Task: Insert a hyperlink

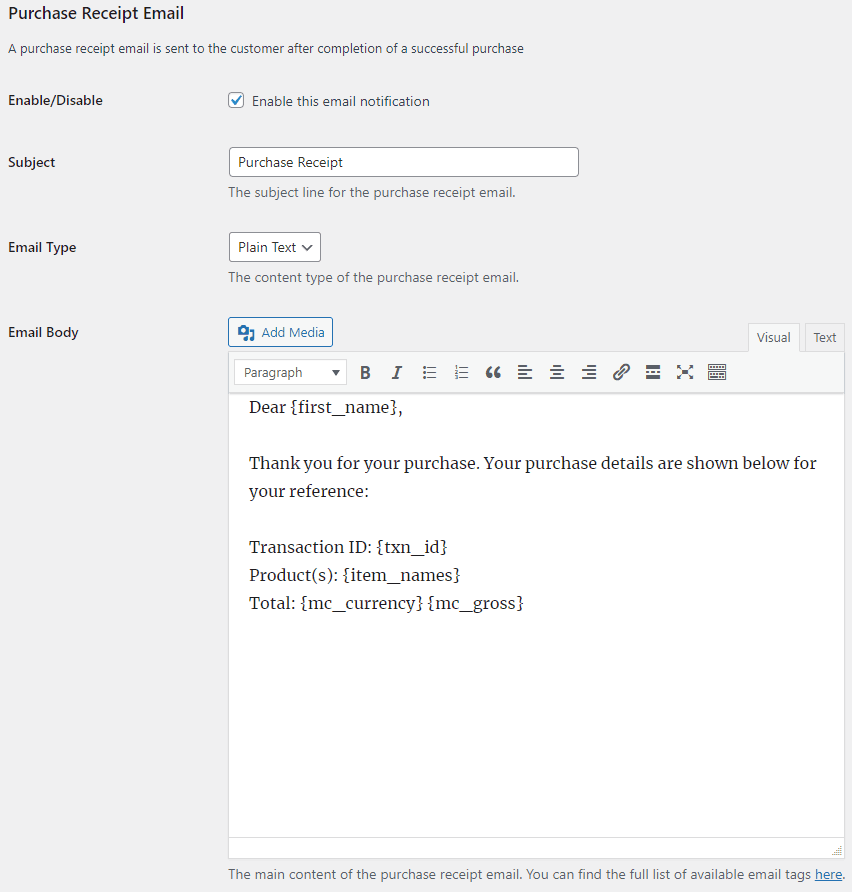Action: point(621,372)
